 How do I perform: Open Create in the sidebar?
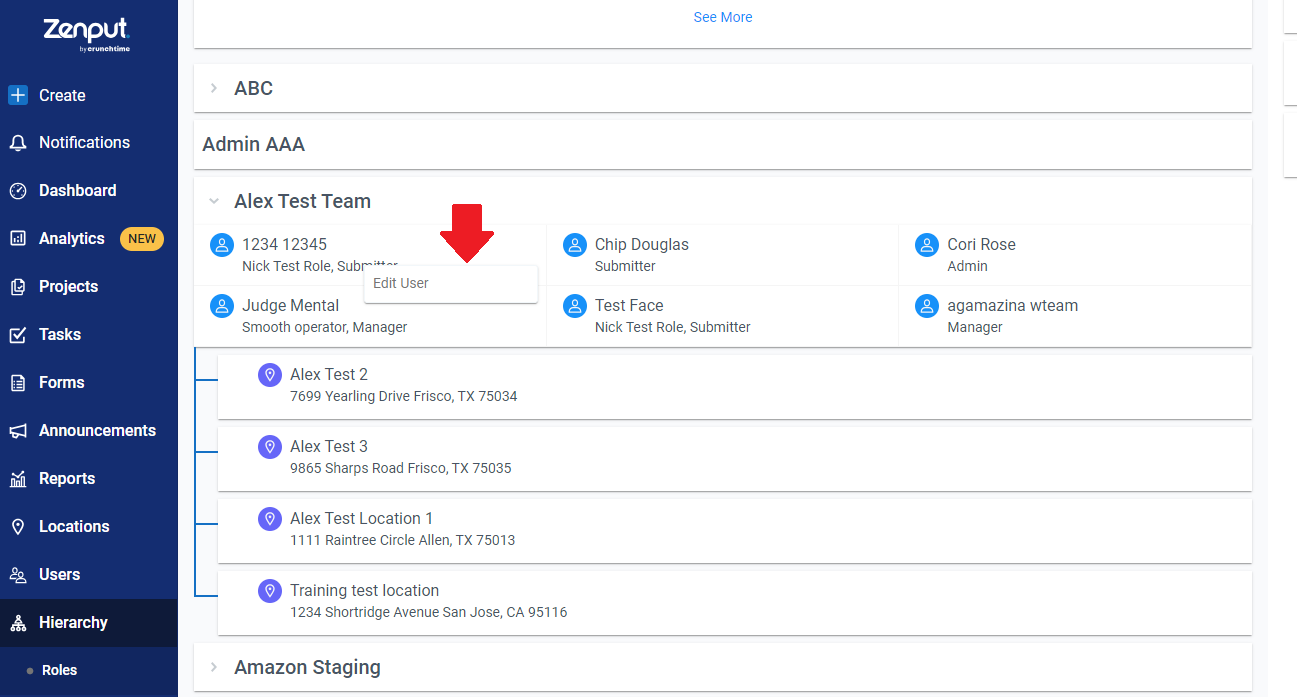tap(62, 95)
